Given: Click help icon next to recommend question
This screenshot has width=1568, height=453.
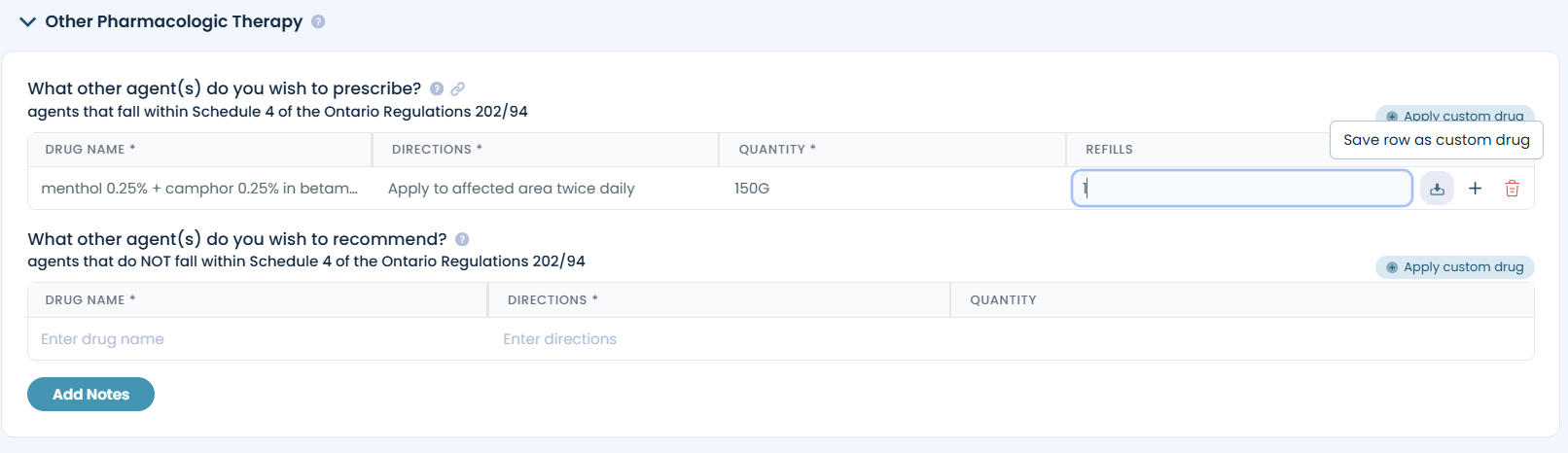Looking at the screenshot, I should (462, 239).
